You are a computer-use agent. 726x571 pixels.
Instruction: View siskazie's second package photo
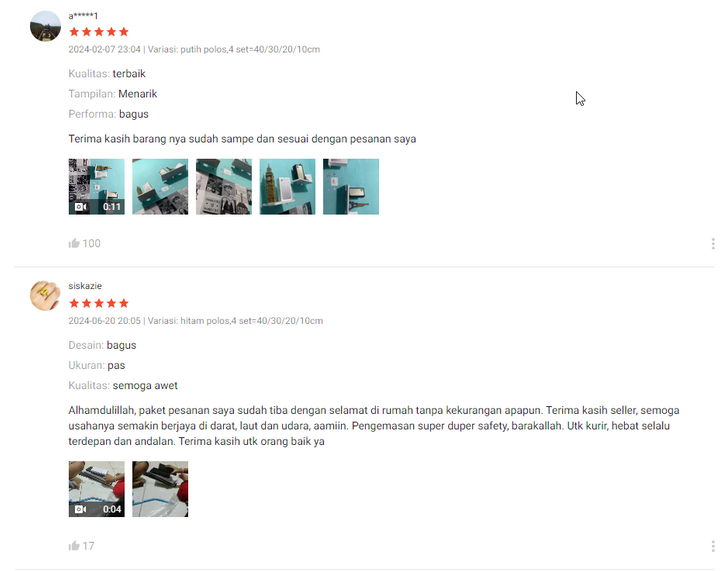tap(160, 489)
